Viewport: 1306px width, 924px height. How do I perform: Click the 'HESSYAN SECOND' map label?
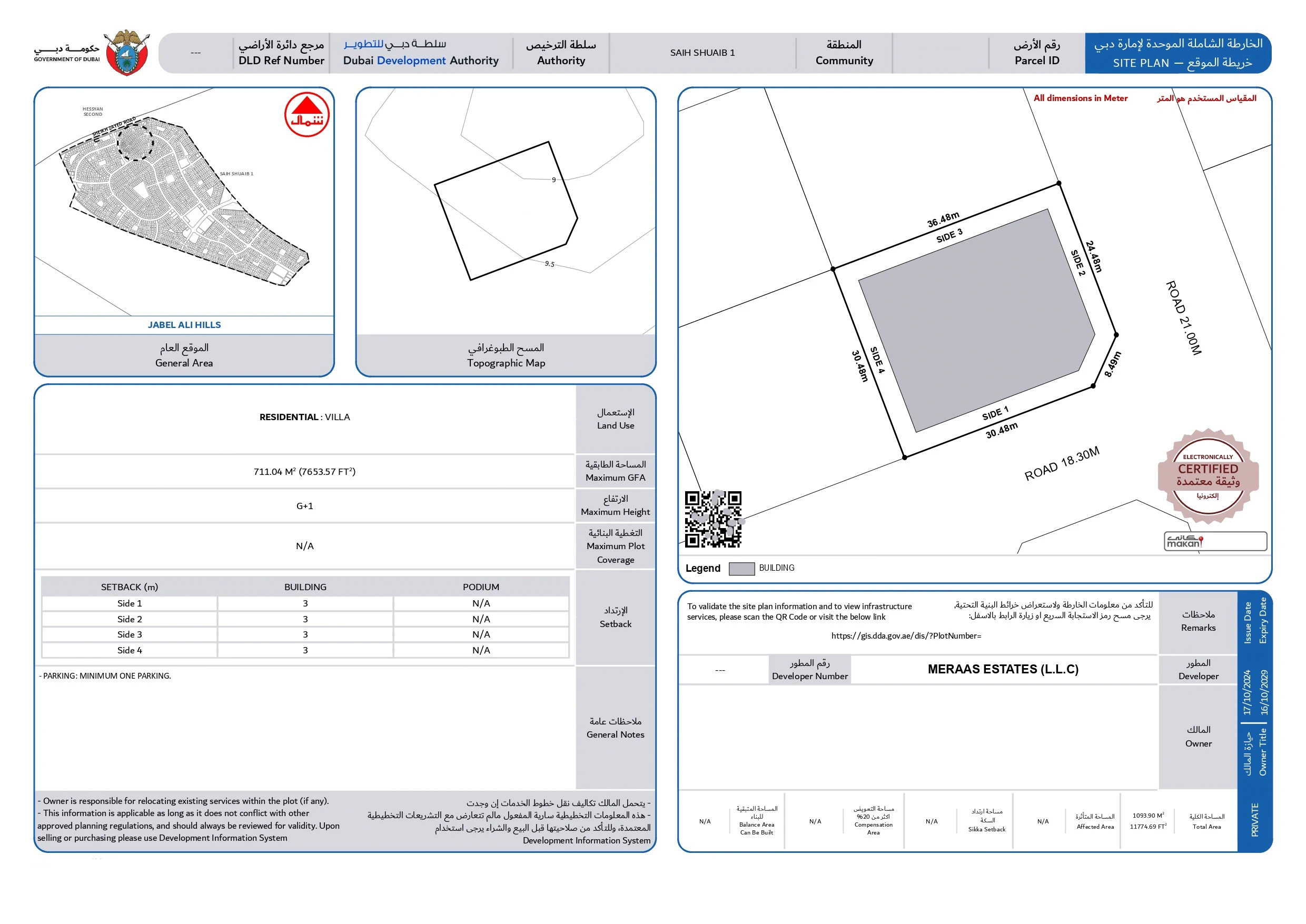coord(93,112)
